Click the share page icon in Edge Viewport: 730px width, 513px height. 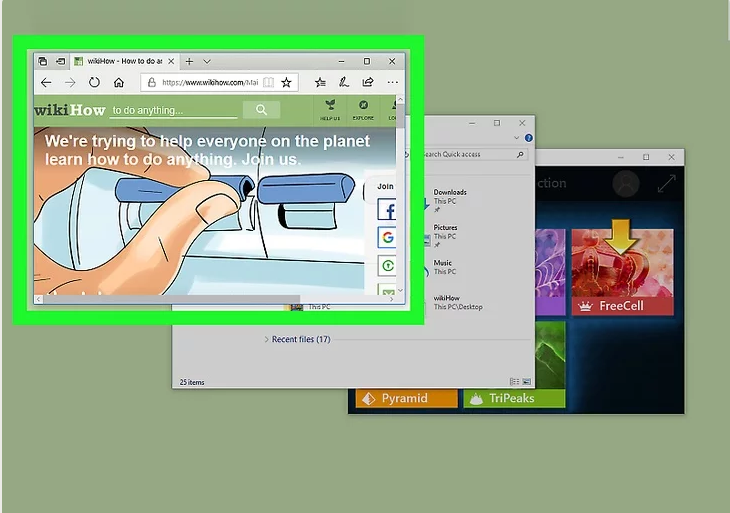(x=368, y=82)
